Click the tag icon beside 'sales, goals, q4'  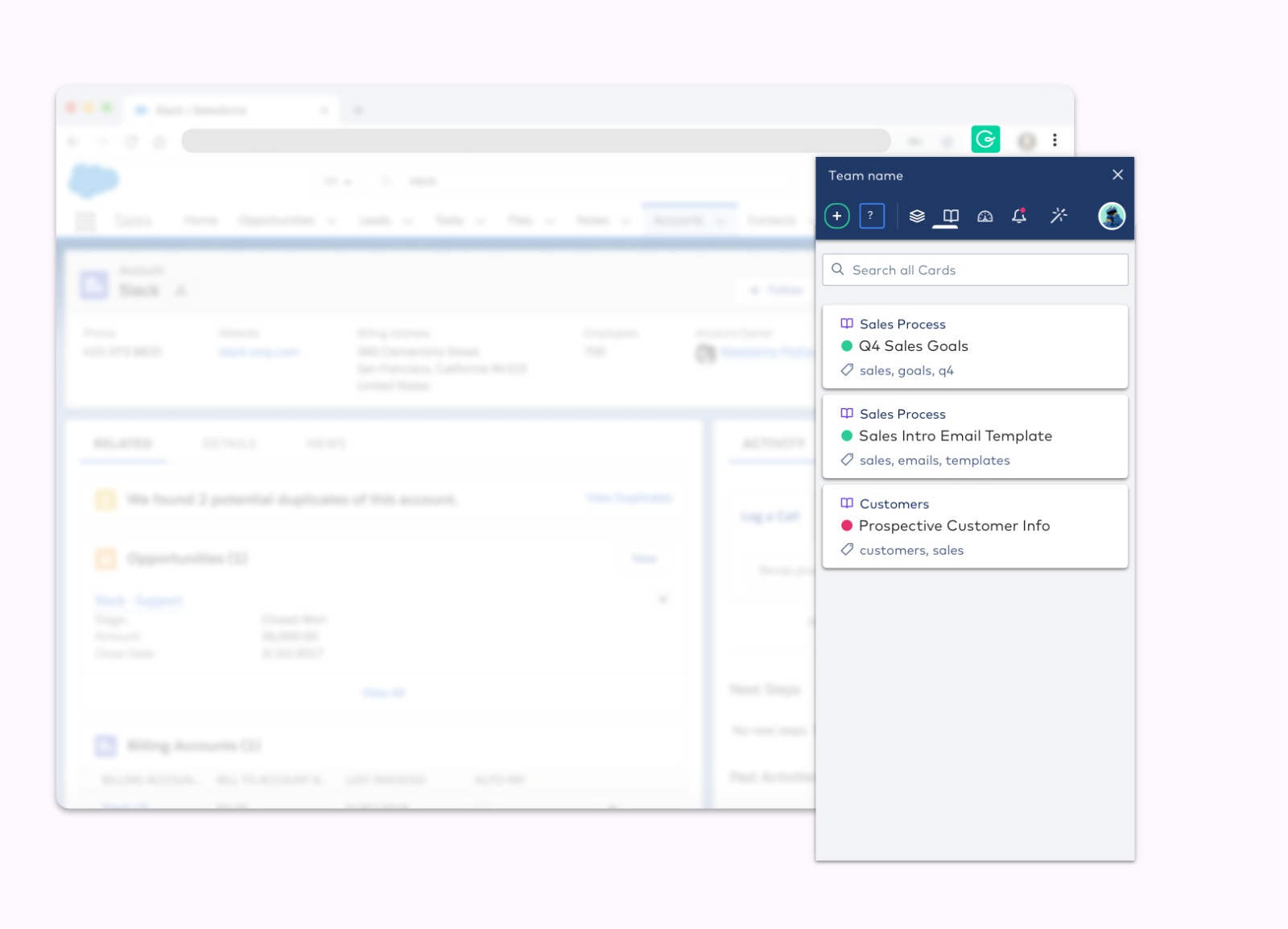(x=847, y=370)
